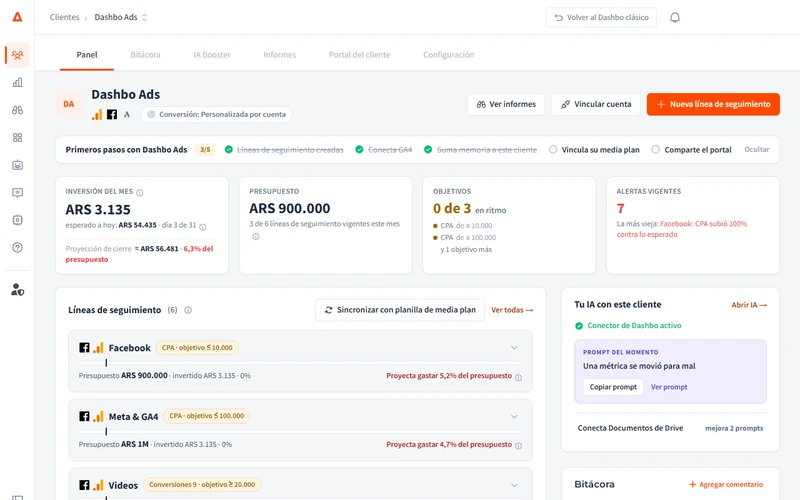This screenshot has height=500, width=800.
Task: Click the y 1 objetivo más text
Action: (x=466, y=249)
